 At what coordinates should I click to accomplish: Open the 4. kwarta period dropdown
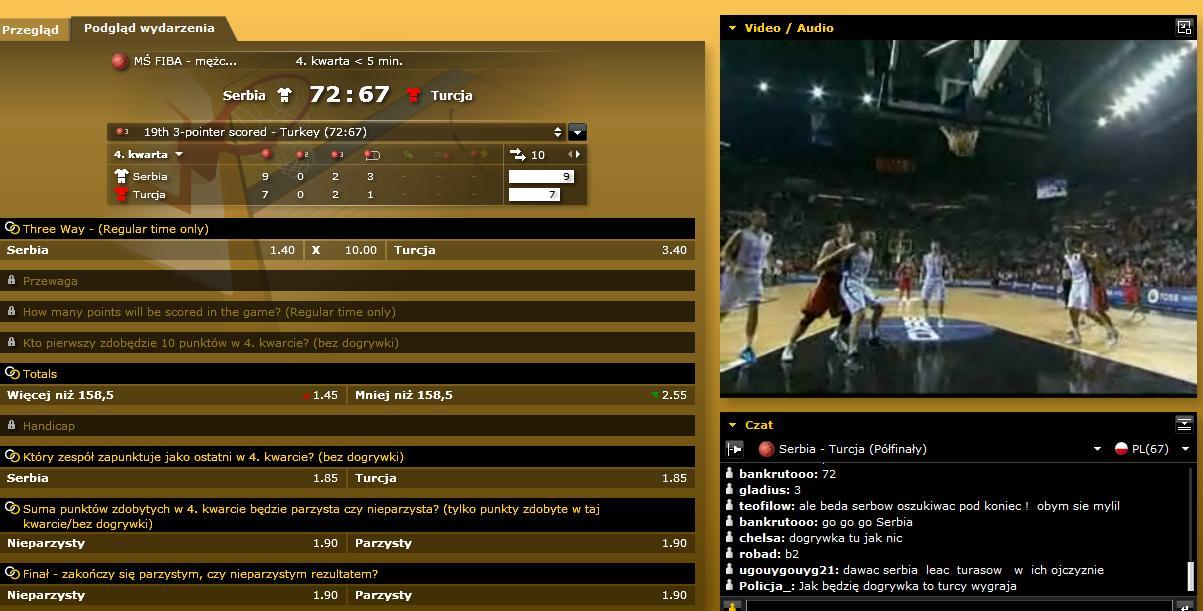click(x=149, y=155)
